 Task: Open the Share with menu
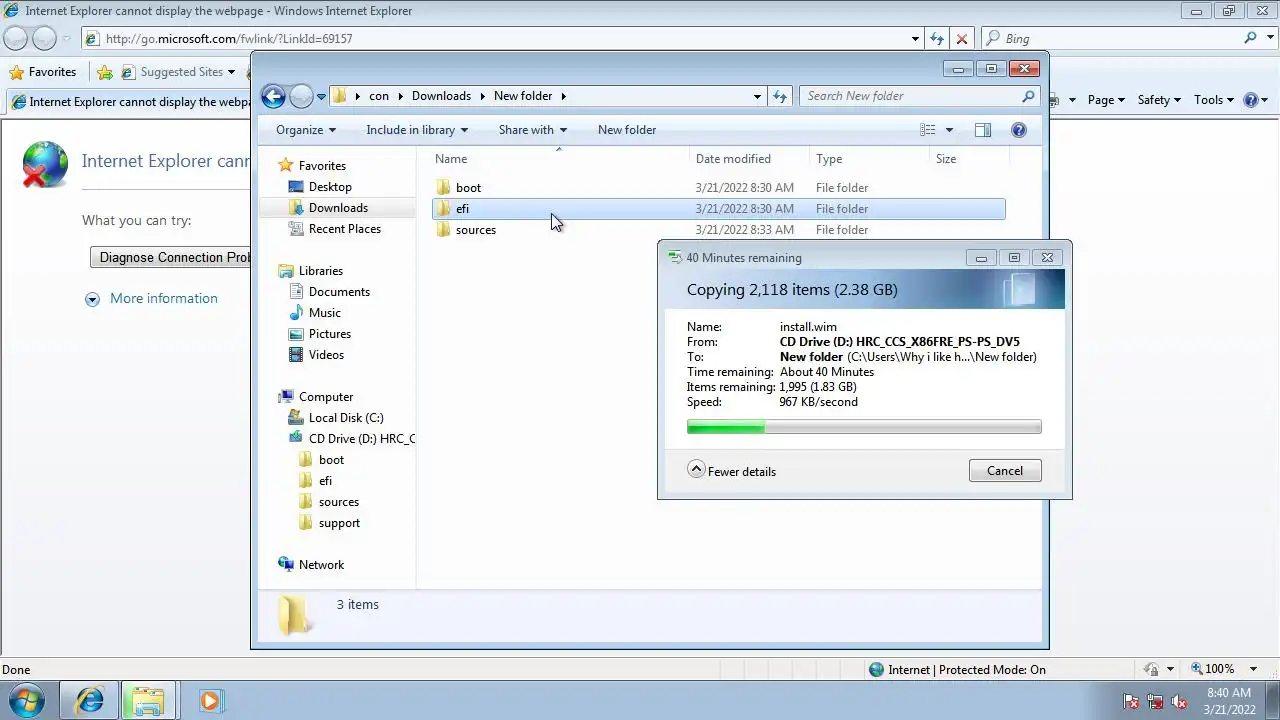[533, 130]
